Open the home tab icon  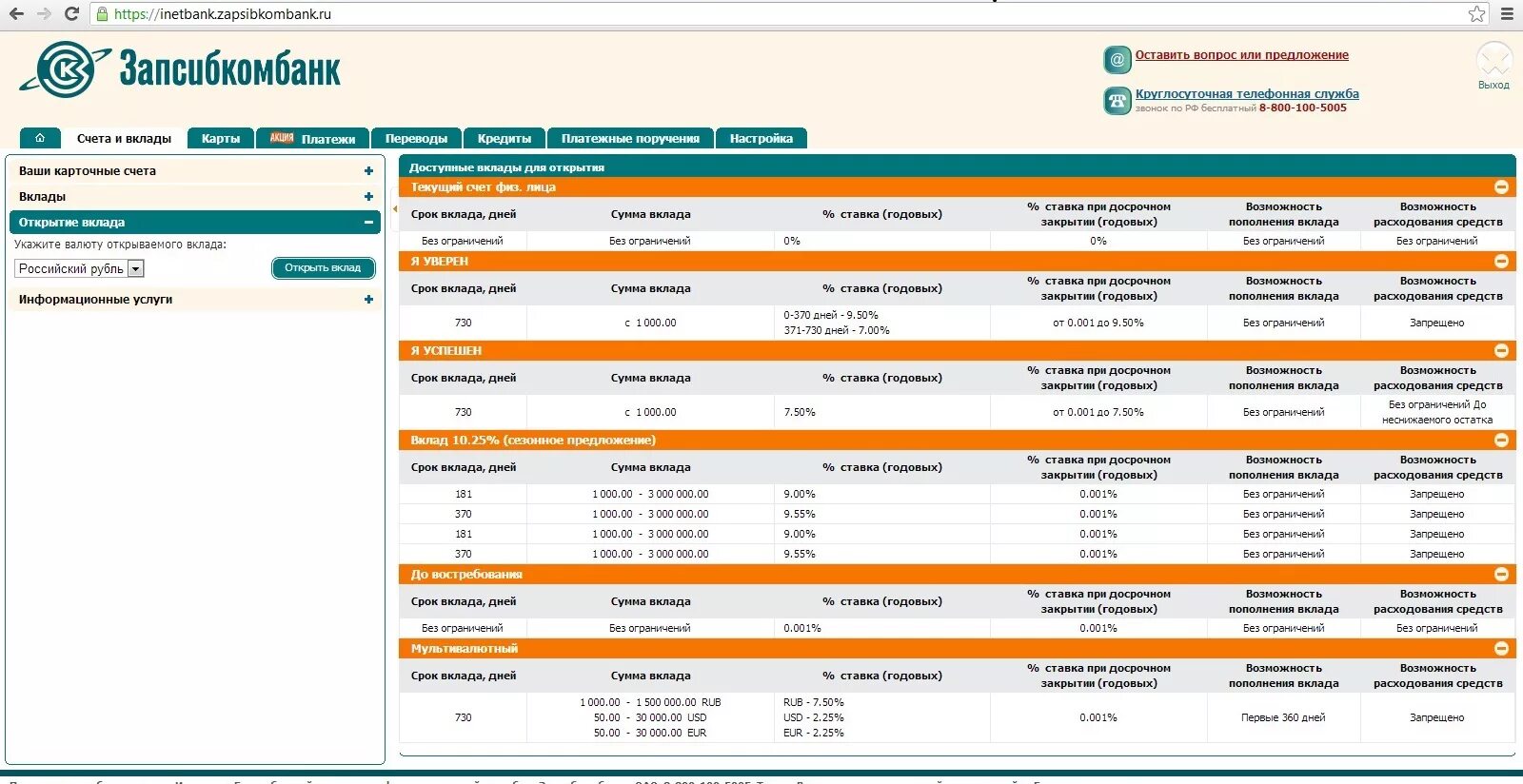[x=40, y=138]
